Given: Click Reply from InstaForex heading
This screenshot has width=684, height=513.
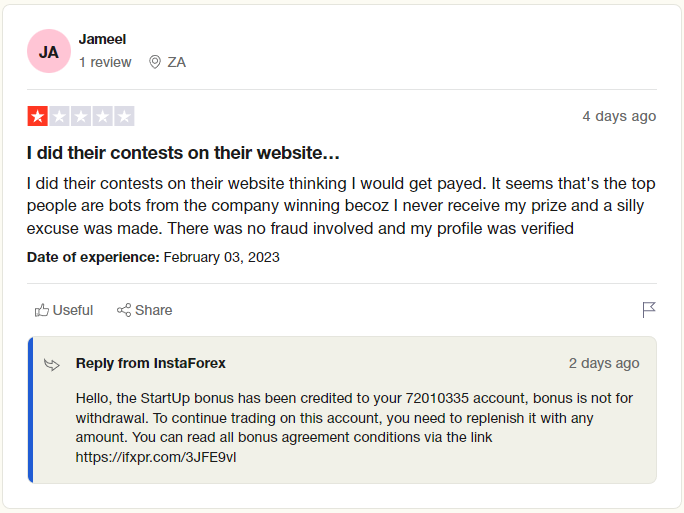Looking at the screenshot, I should 150,363.
